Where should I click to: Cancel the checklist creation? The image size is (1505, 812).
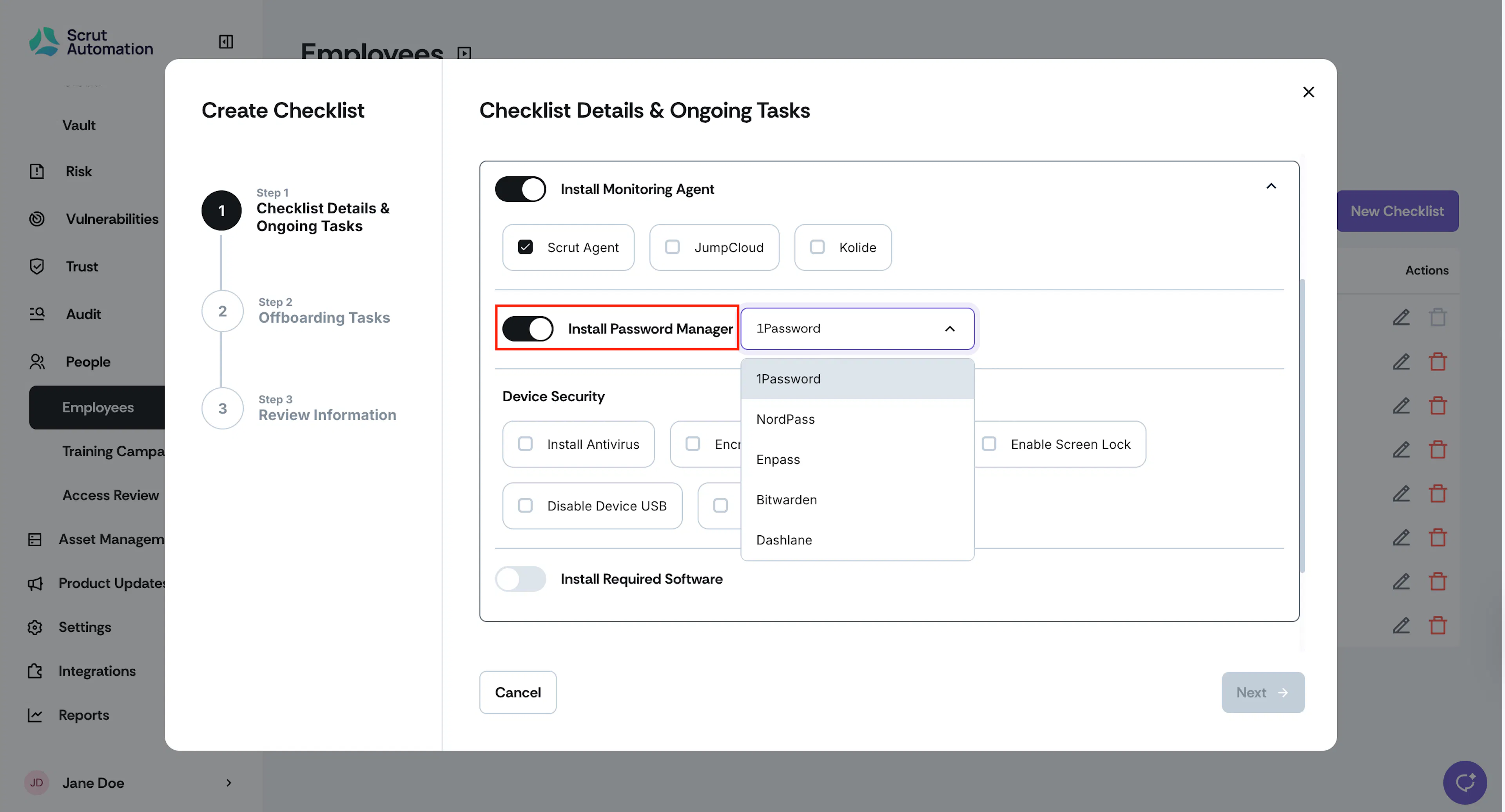[x=518, y=692]
